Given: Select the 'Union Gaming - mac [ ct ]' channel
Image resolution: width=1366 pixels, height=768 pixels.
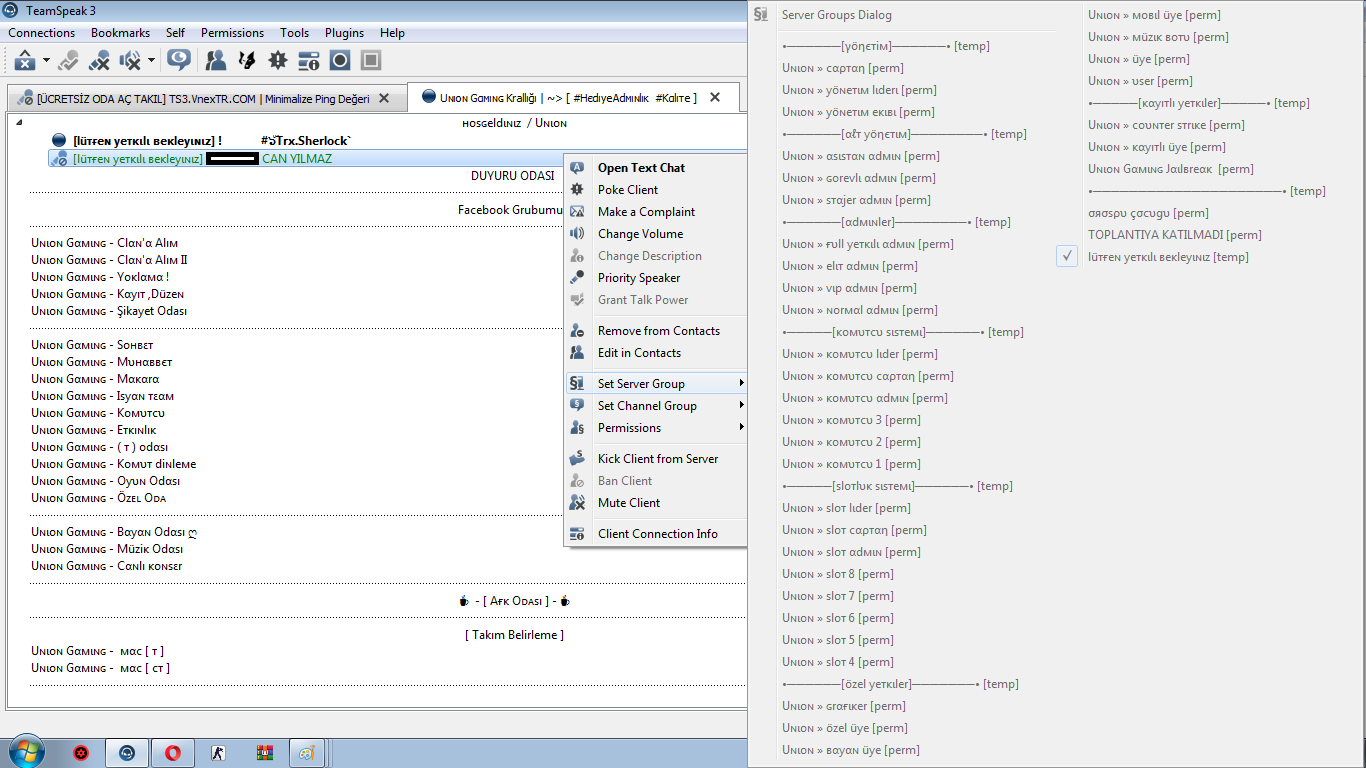Looking at the screenshot, I should coord(100,668).
